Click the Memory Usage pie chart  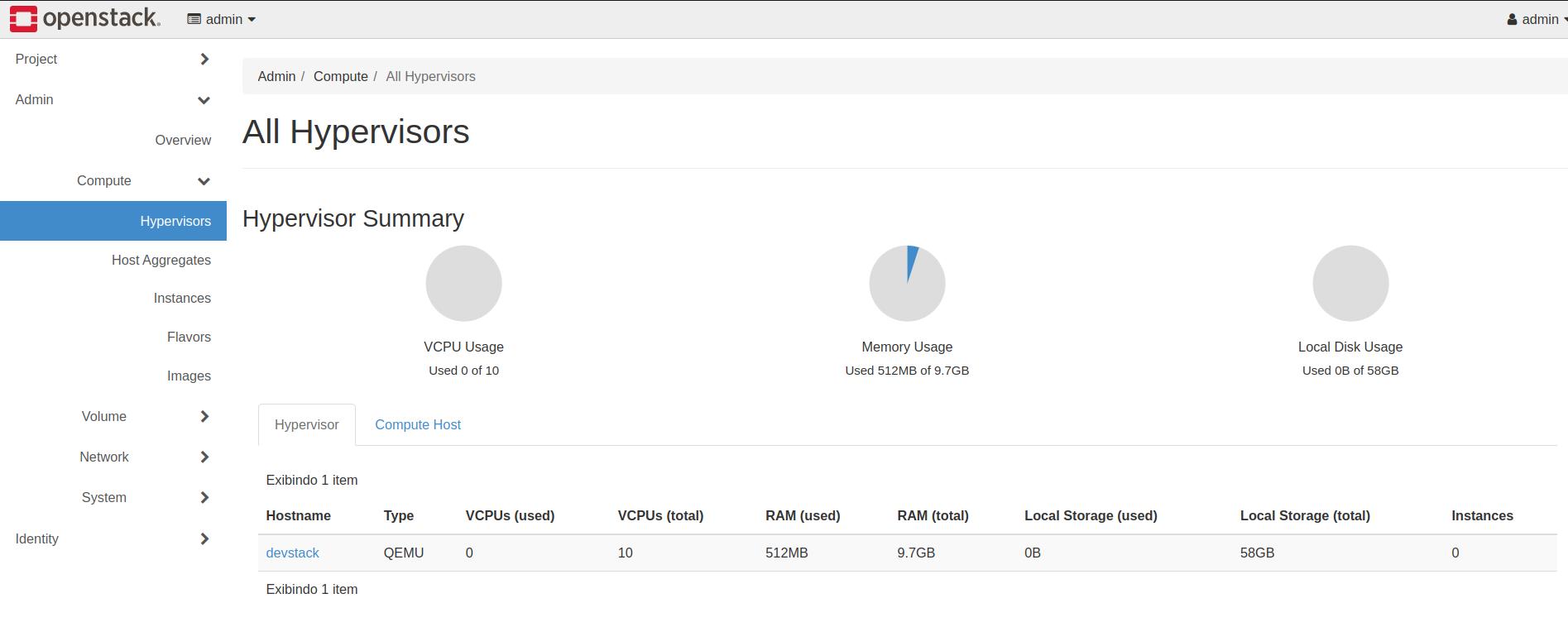[x=907, y=284]
